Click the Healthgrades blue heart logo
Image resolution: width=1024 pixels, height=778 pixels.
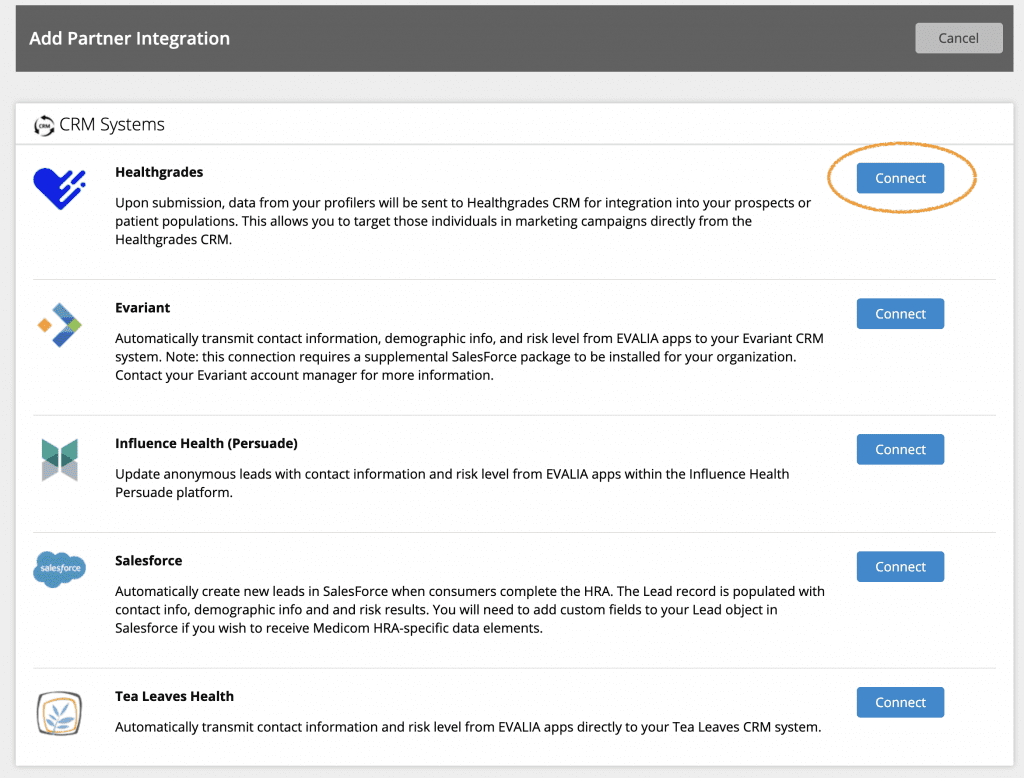pos(59,188)
